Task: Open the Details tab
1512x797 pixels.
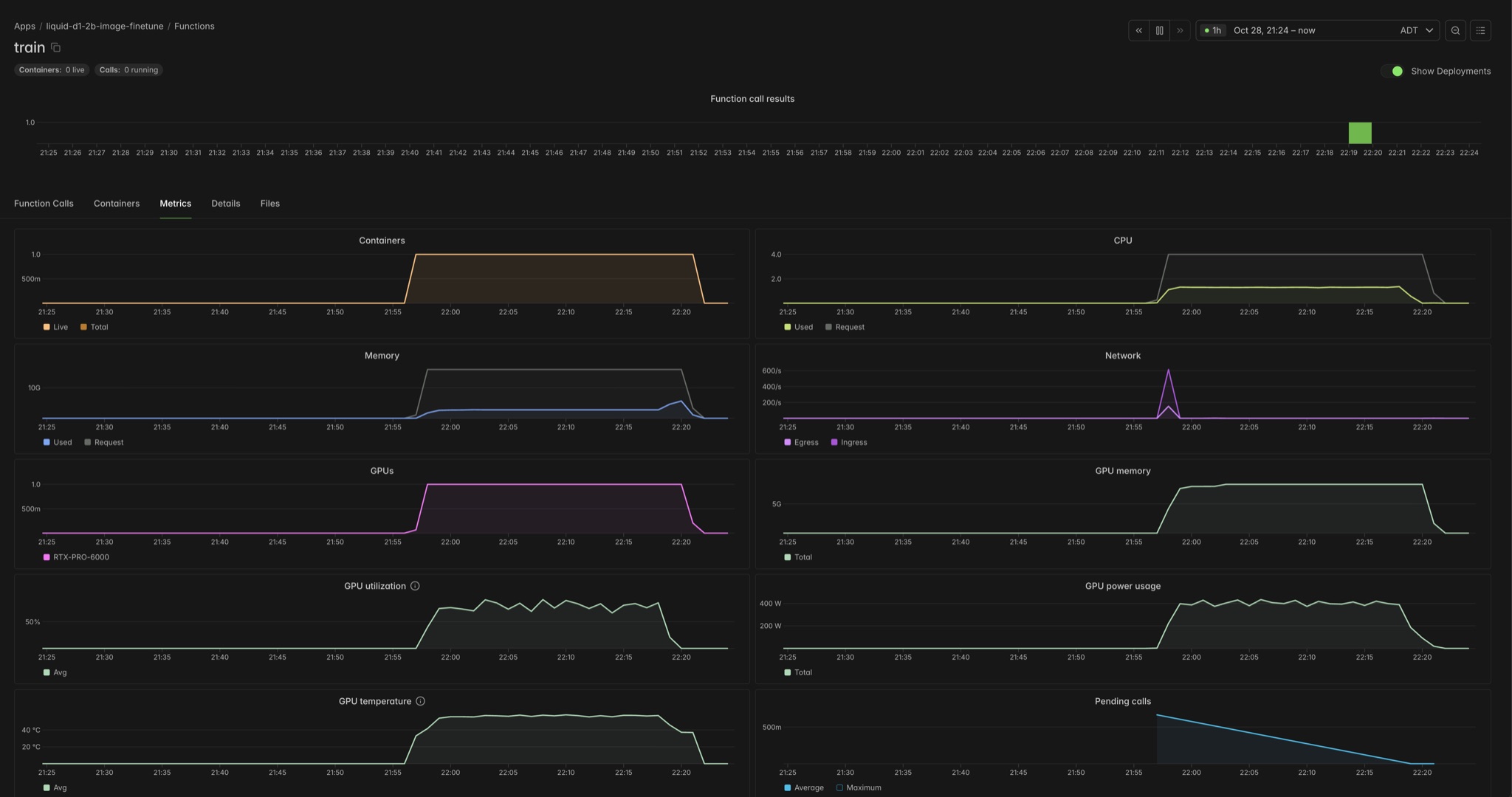Action: click(226, 204)
